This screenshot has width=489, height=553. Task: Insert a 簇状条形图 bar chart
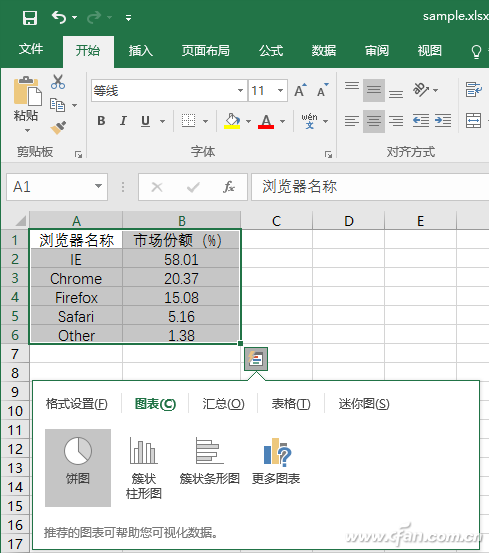click(x=209, y=462)
